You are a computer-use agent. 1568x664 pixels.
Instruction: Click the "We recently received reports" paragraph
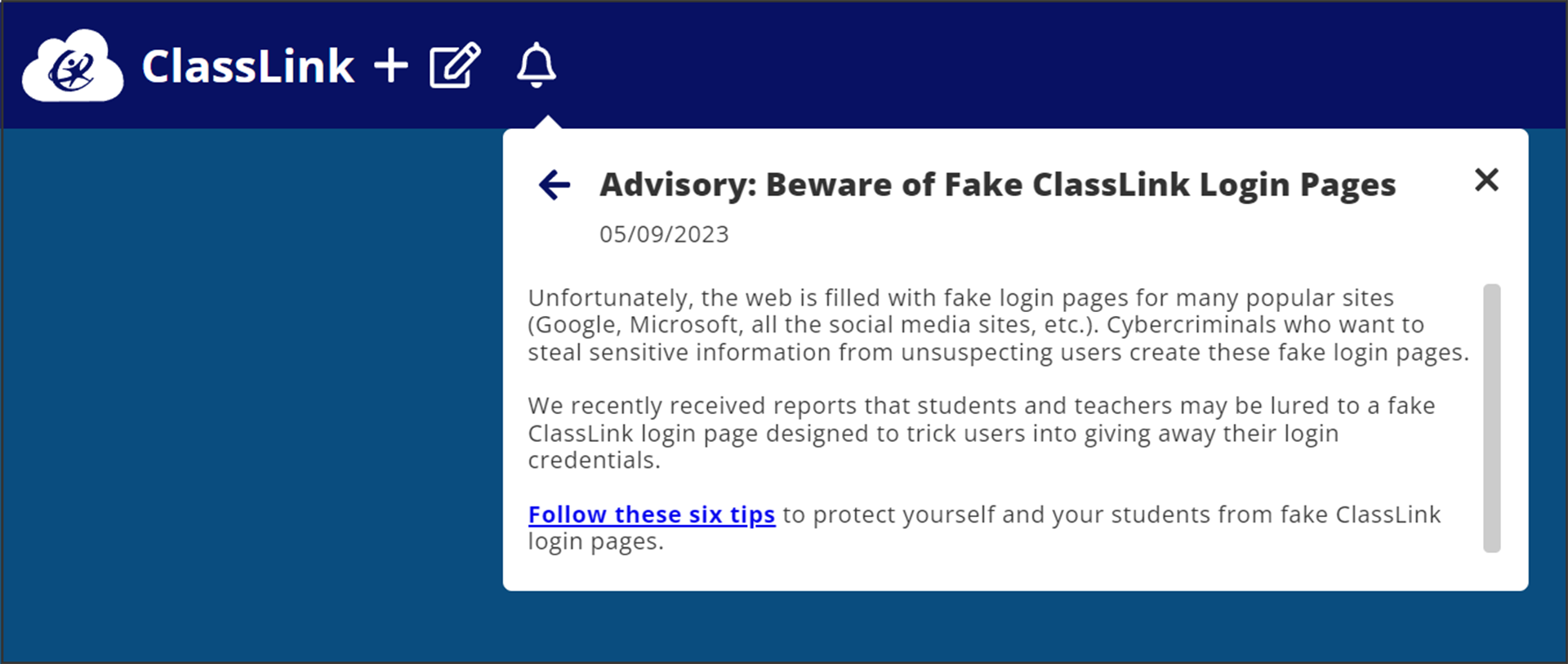(980, 433)
